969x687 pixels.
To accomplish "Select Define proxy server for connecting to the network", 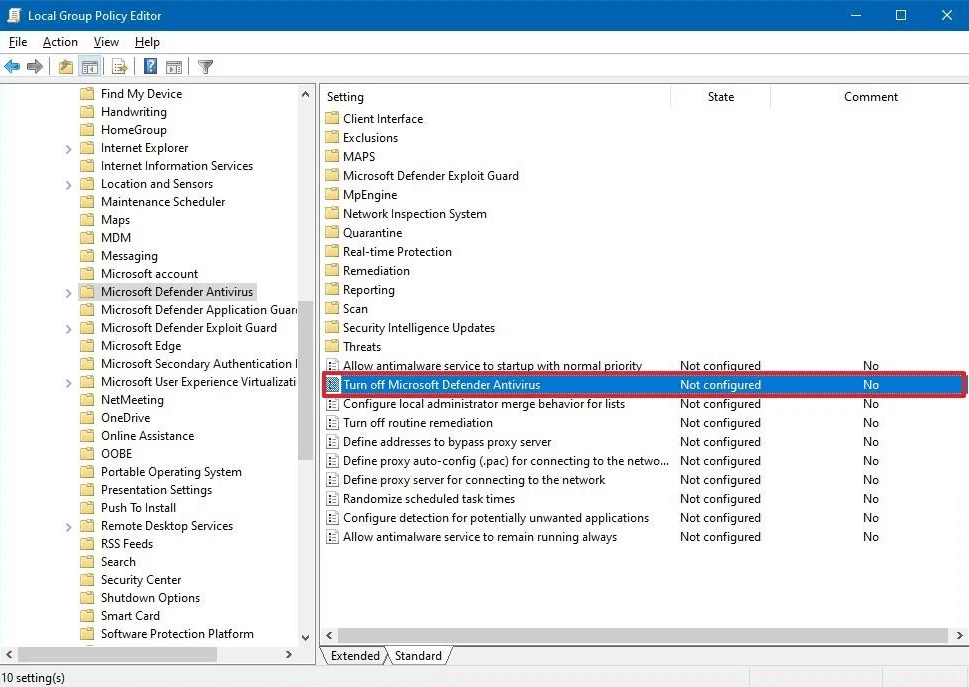I will pyautogui.click(x=474, y=480).
